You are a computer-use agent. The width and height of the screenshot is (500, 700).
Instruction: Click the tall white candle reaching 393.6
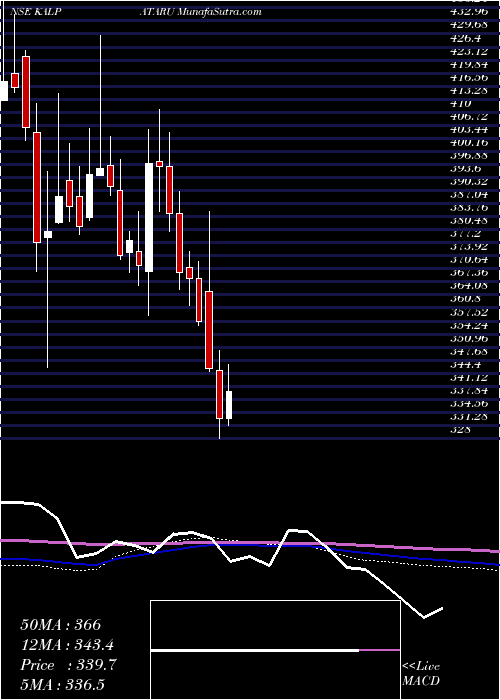[149, 217]
